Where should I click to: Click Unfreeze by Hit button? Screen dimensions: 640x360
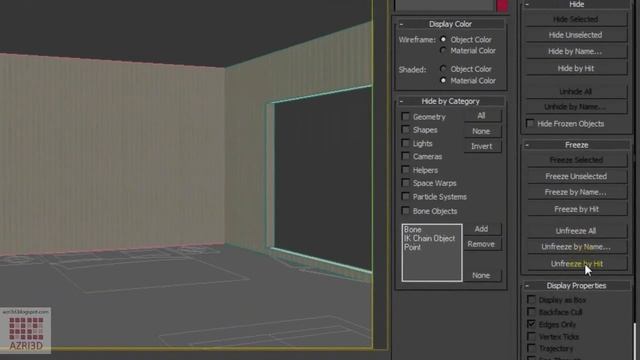coord(576,264)
